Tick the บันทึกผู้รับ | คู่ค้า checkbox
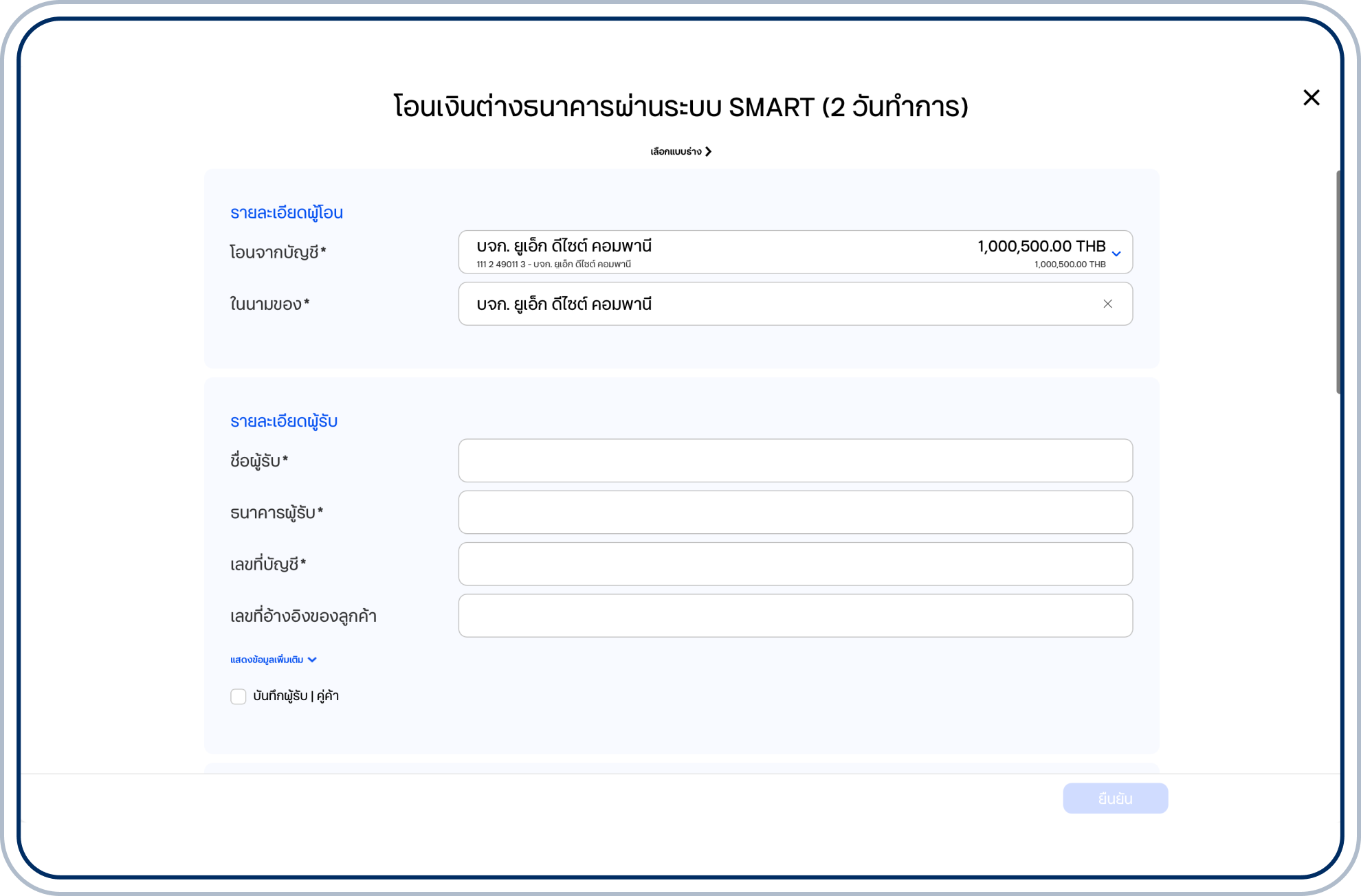This screenshot has height=896, width=1361. (x=238, y=696)
